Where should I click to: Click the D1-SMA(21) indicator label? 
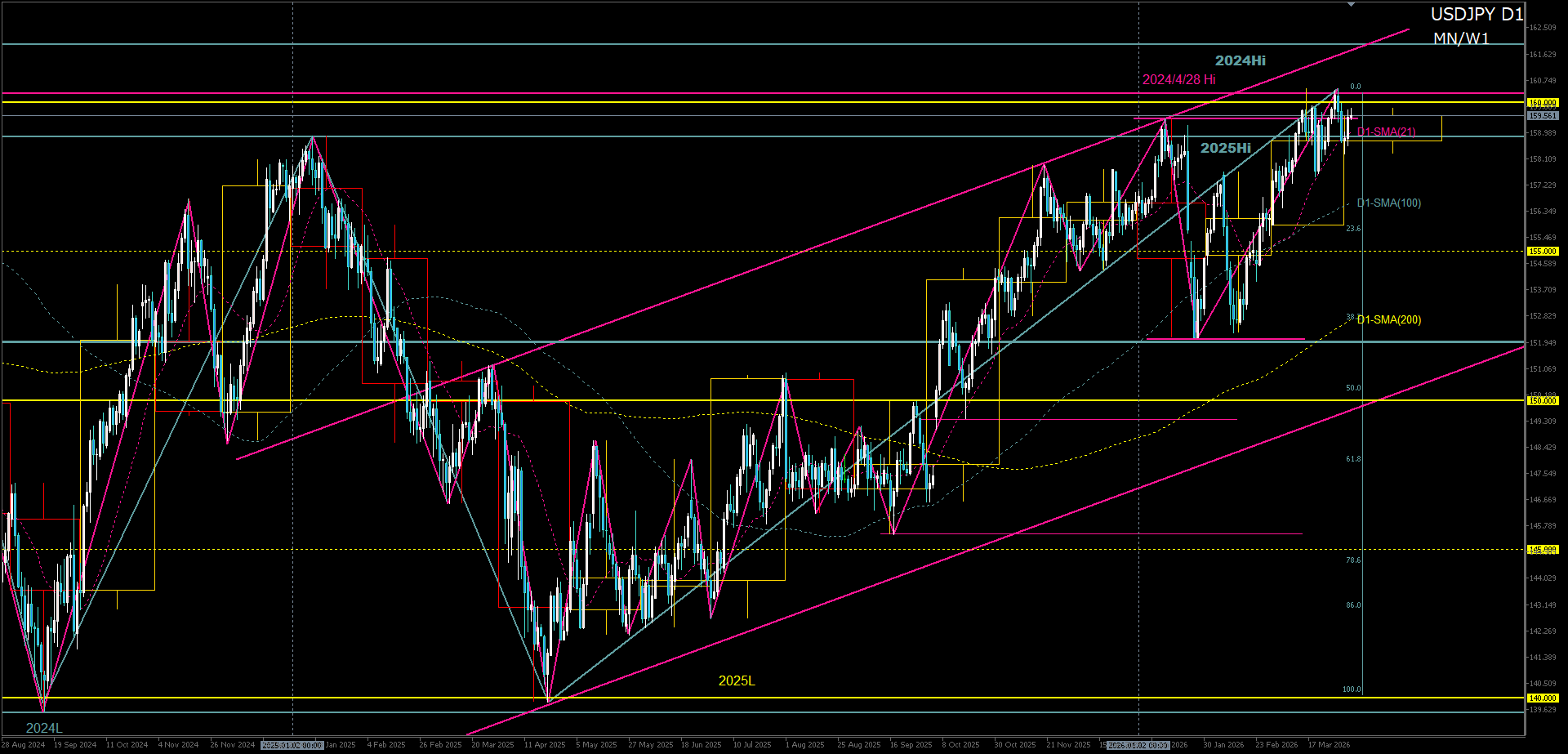click(x=1387, y=132)
